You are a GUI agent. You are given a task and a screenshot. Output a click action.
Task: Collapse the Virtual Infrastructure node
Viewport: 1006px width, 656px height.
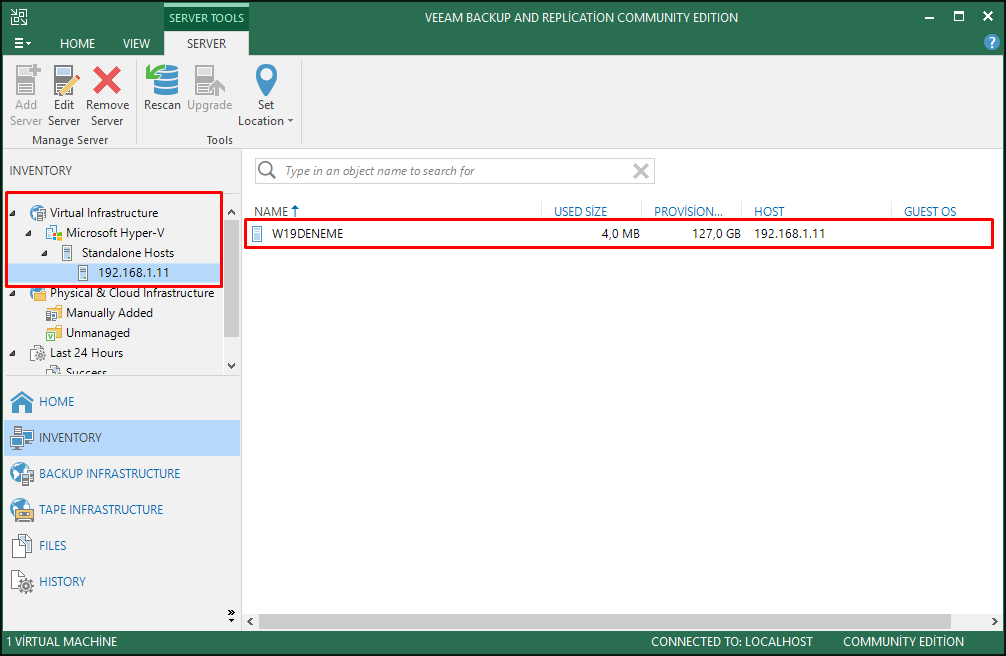(13, 213)
